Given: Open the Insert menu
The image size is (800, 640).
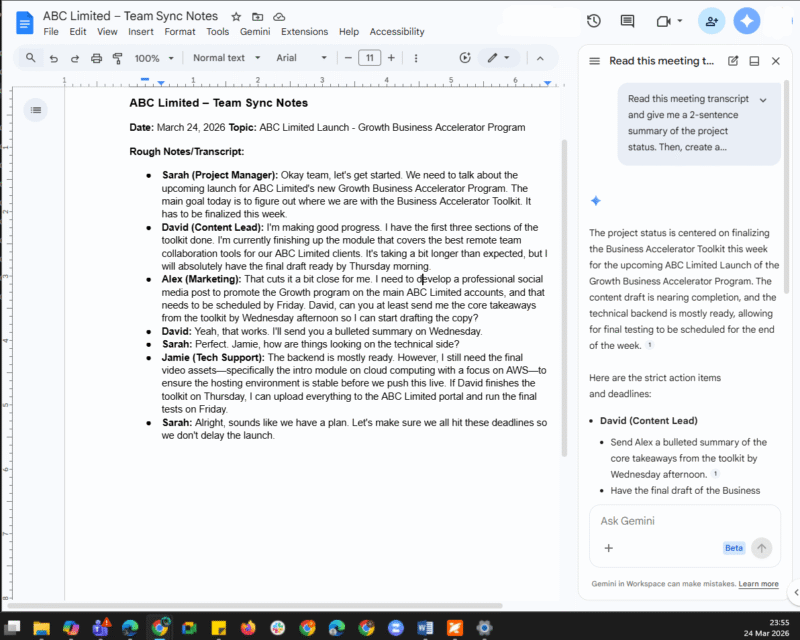Looking at the screenshot, I should [140, 32].
